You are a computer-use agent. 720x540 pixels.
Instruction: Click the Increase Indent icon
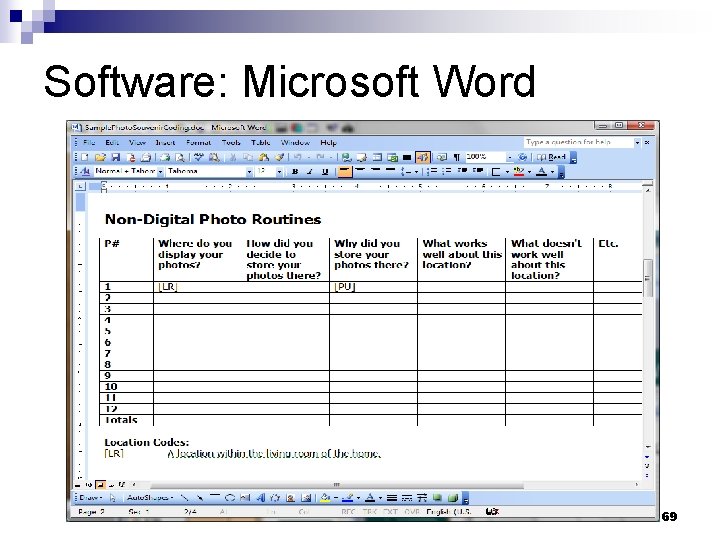(478, 172)
